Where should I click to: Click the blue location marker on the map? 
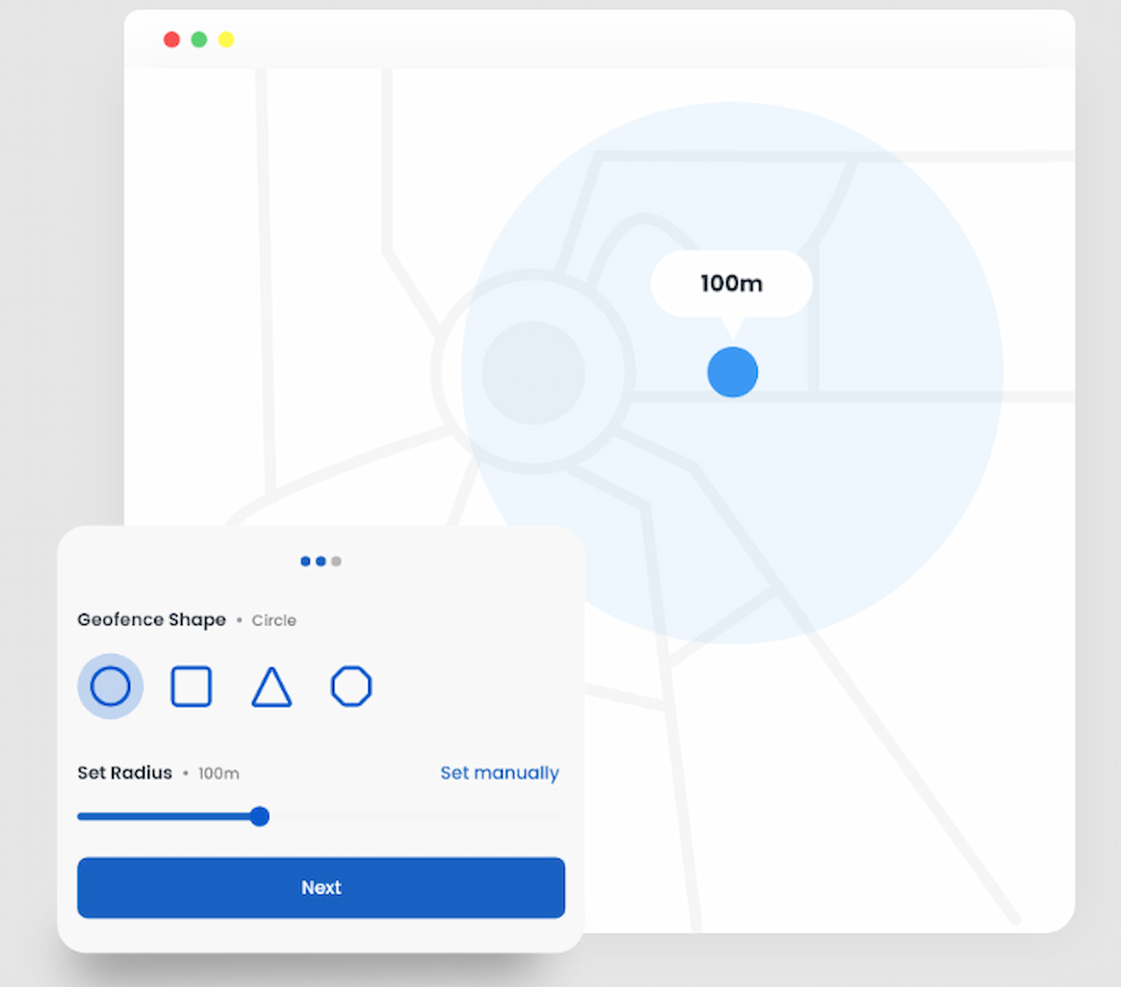(732, 372)
